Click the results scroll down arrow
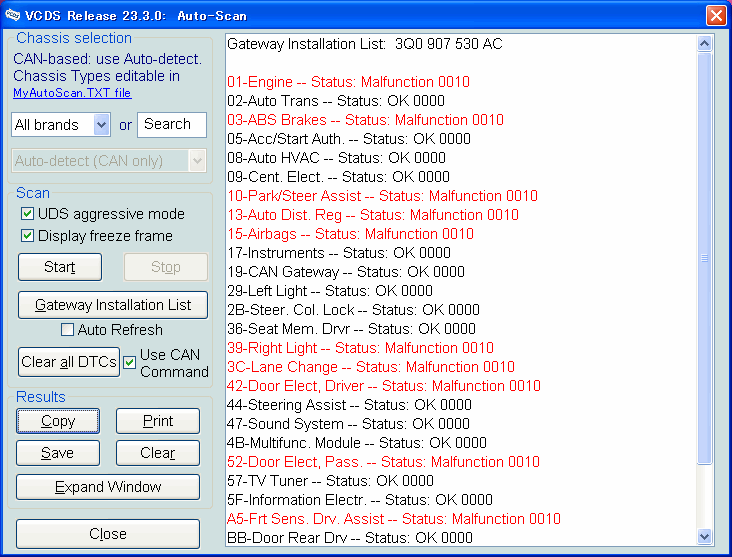732x557 pixels. pyautogui.click(x=704, y=536)
